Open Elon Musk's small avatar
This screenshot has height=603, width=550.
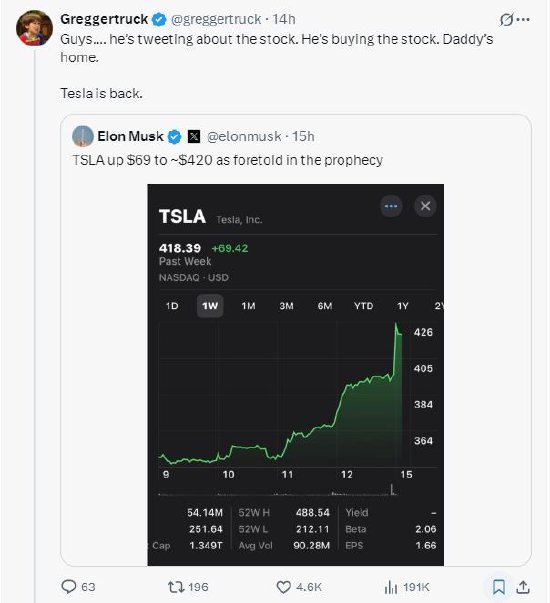coord(83,136)
